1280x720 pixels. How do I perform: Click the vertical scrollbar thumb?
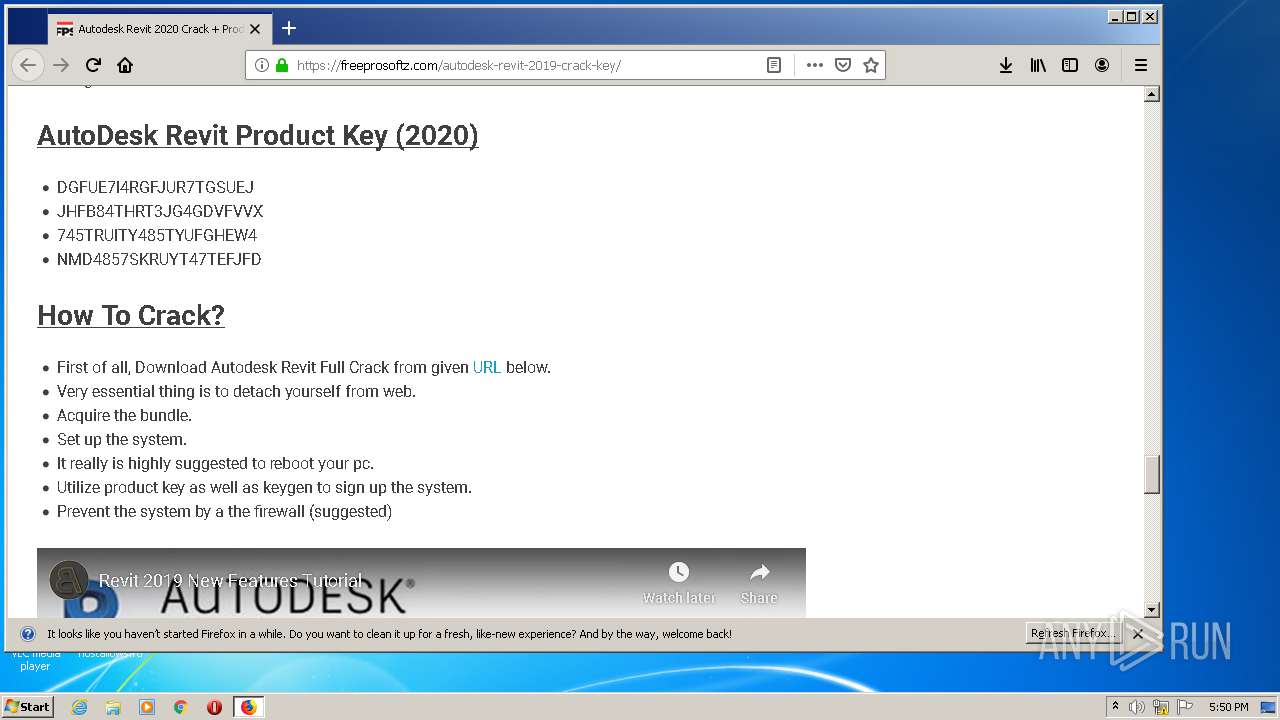(1152, 474)
